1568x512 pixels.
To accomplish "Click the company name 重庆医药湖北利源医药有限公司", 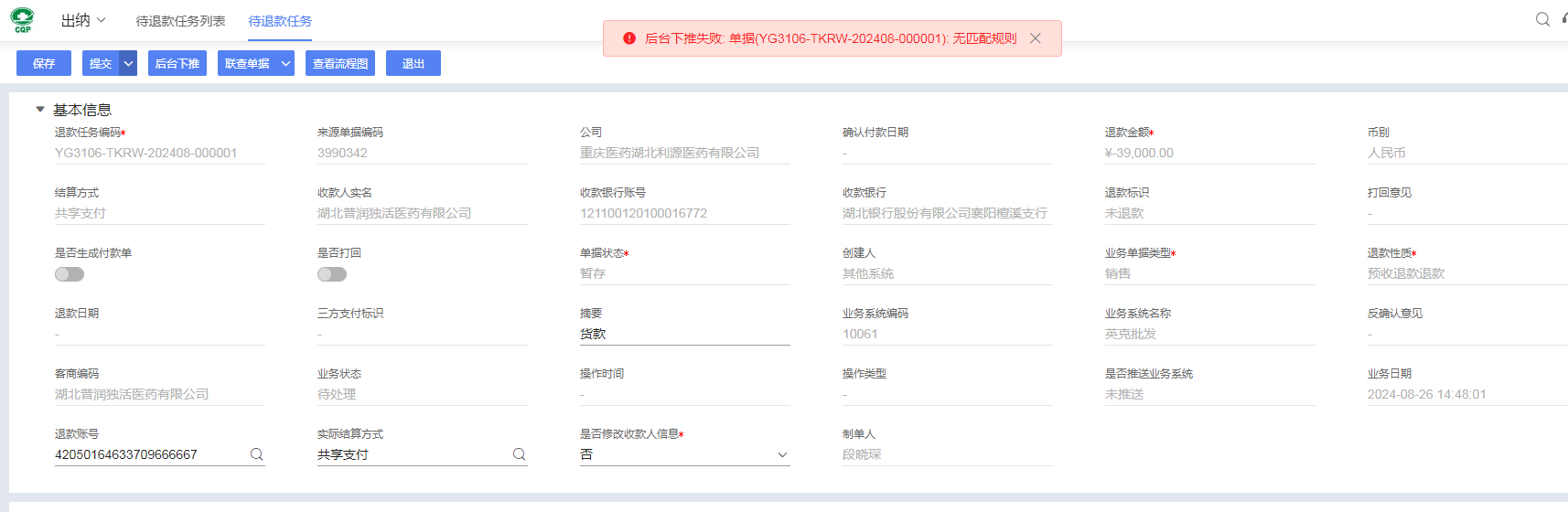I will [x=670, y=153].
